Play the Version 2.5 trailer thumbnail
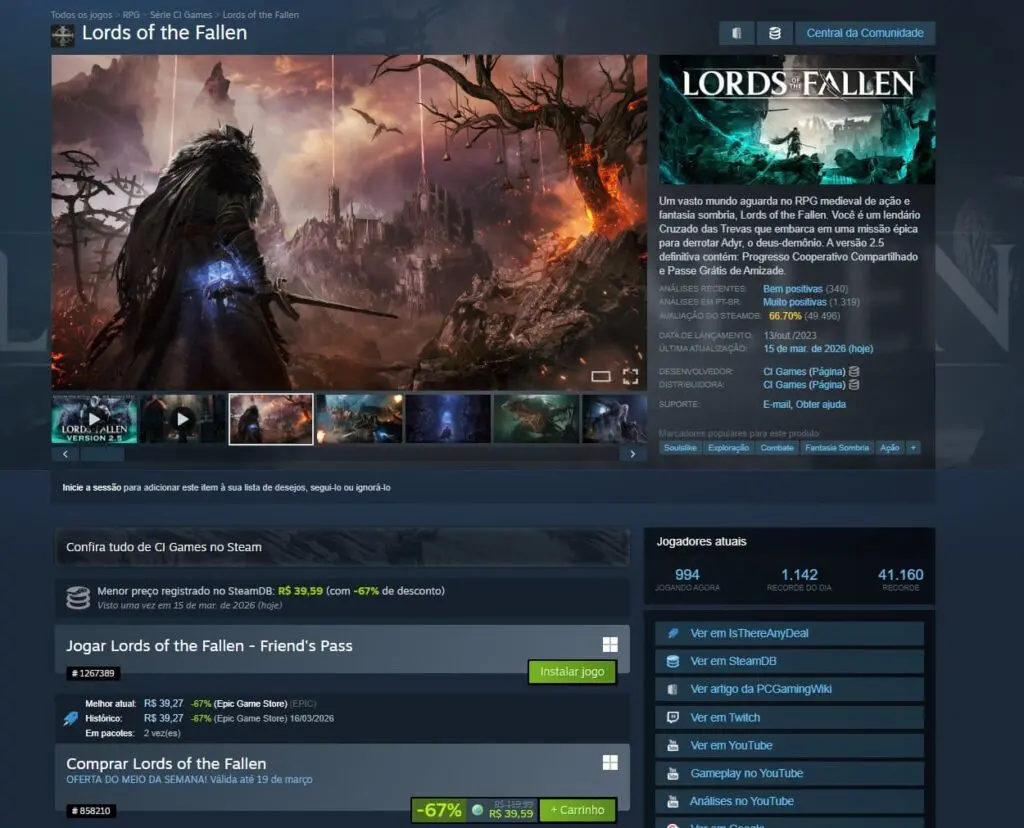This screenshot has height=828, width=1024. coord(94,418)
